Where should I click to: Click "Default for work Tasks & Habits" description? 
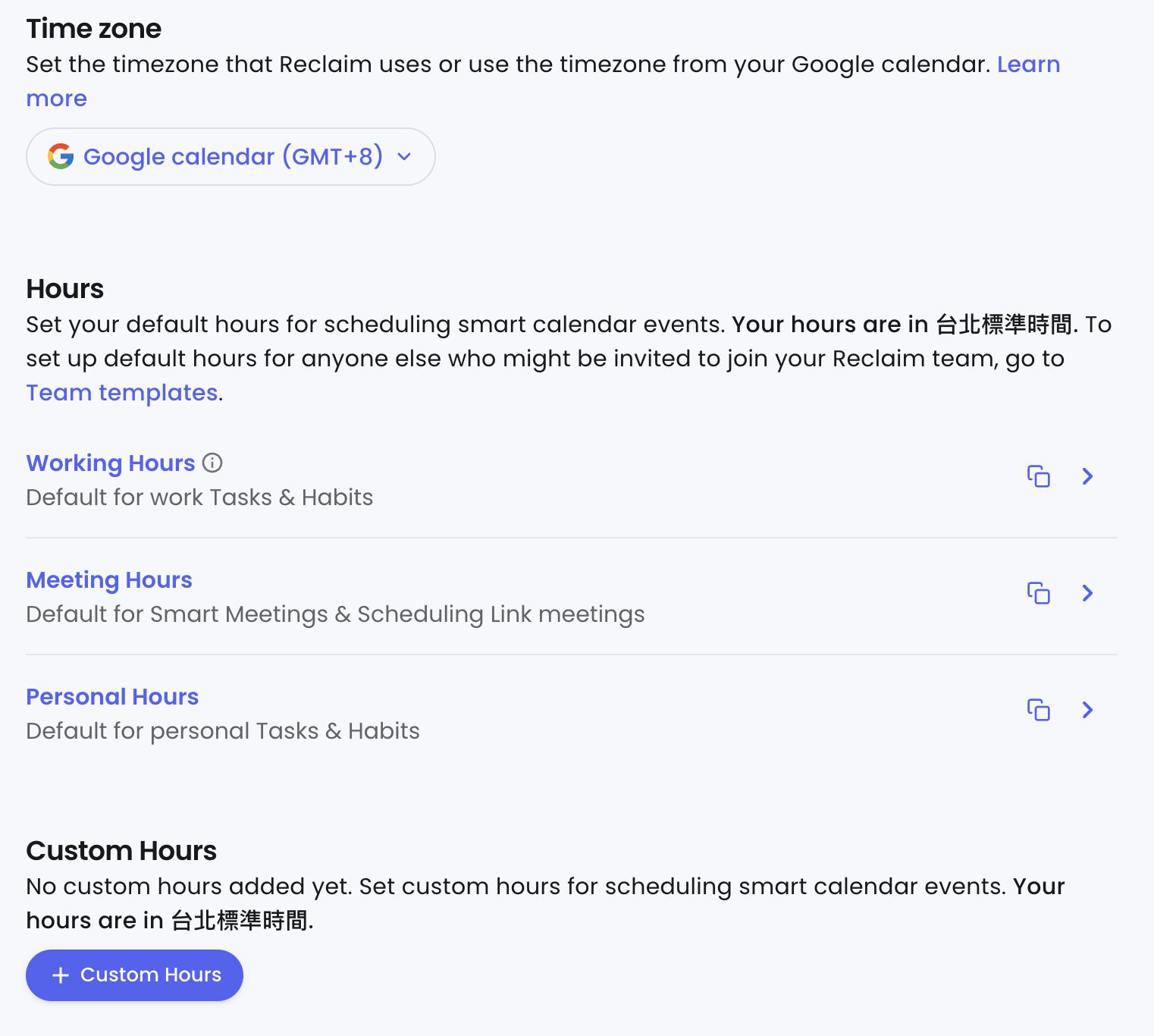pyautogui.click(x=199, y=498)
